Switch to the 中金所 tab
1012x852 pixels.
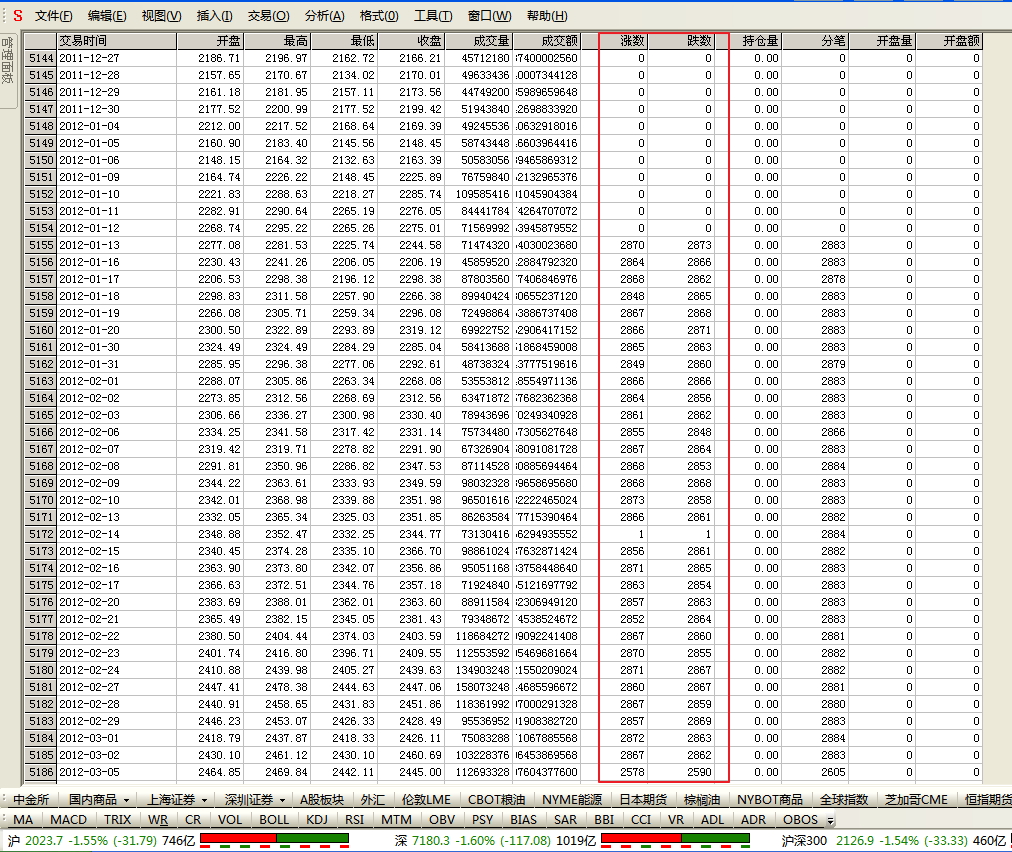coord(31,800)
